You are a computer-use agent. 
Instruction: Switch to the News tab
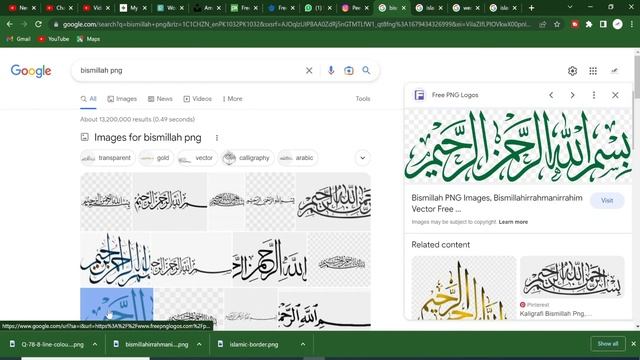[x=160, y=99]
